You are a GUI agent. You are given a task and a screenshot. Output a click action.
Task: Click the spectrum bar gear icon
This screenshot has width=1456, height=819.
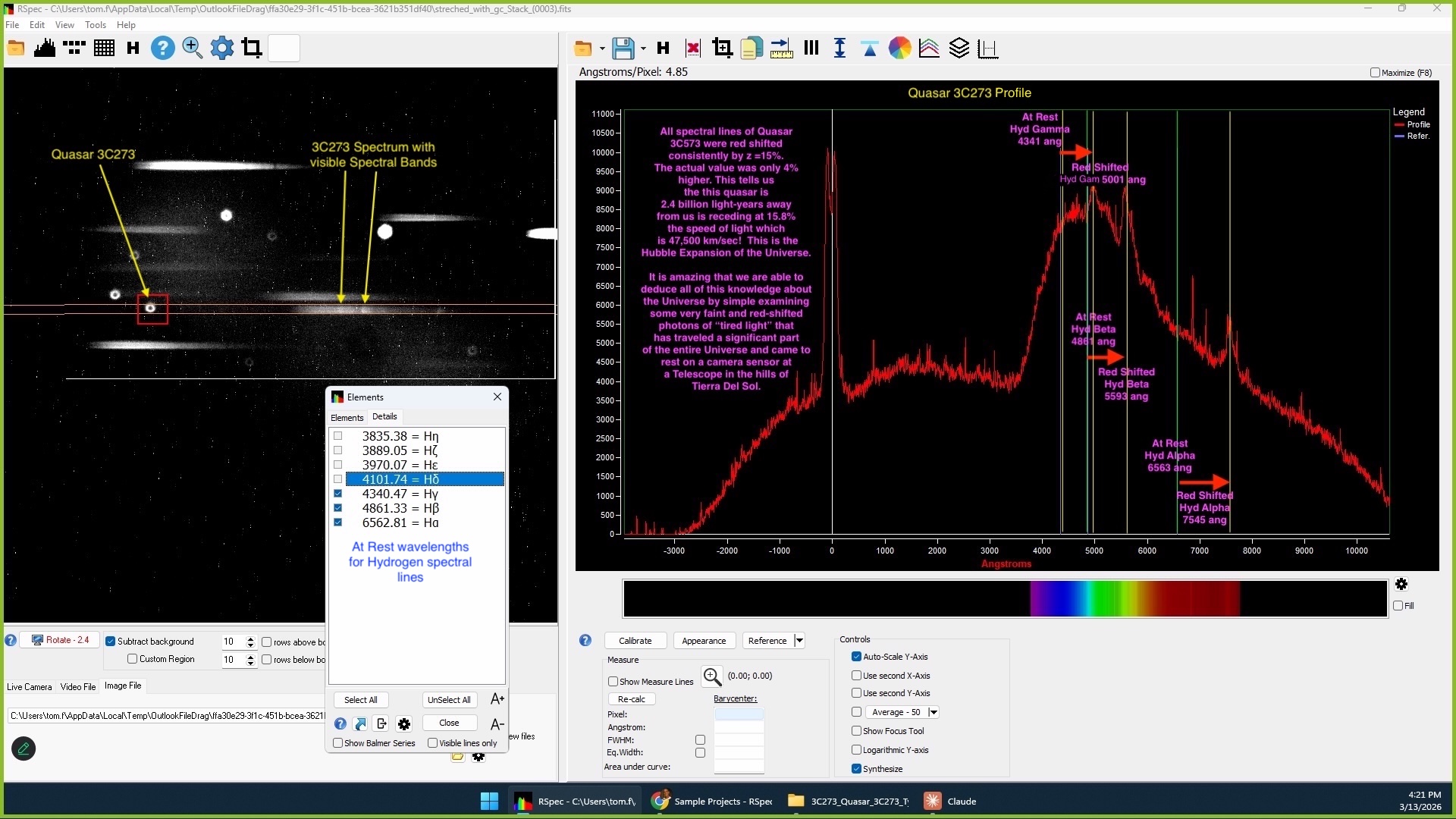tap(1401, 584)
